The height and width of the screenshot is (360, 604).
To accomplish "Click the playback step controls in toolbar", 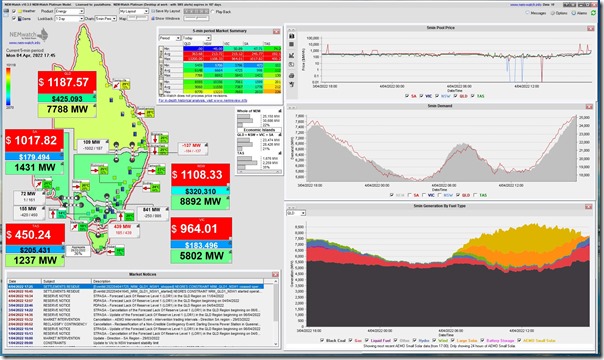I will tap(196, 11).
